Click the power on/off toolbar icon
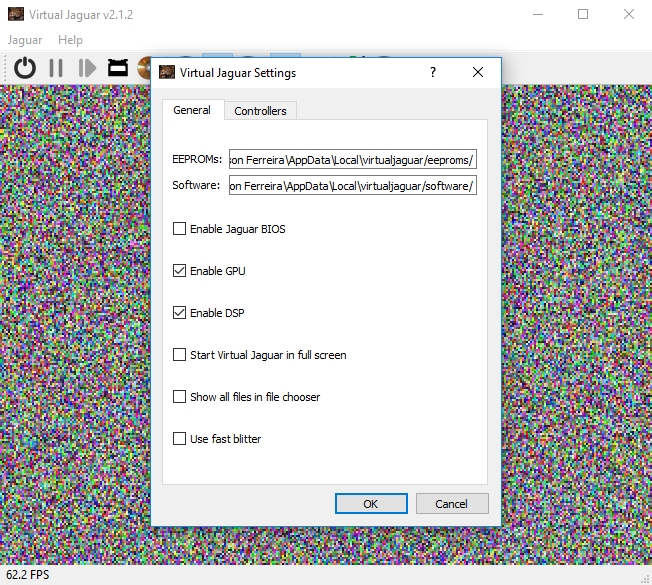The image size is (652, 585). point(25,68)
